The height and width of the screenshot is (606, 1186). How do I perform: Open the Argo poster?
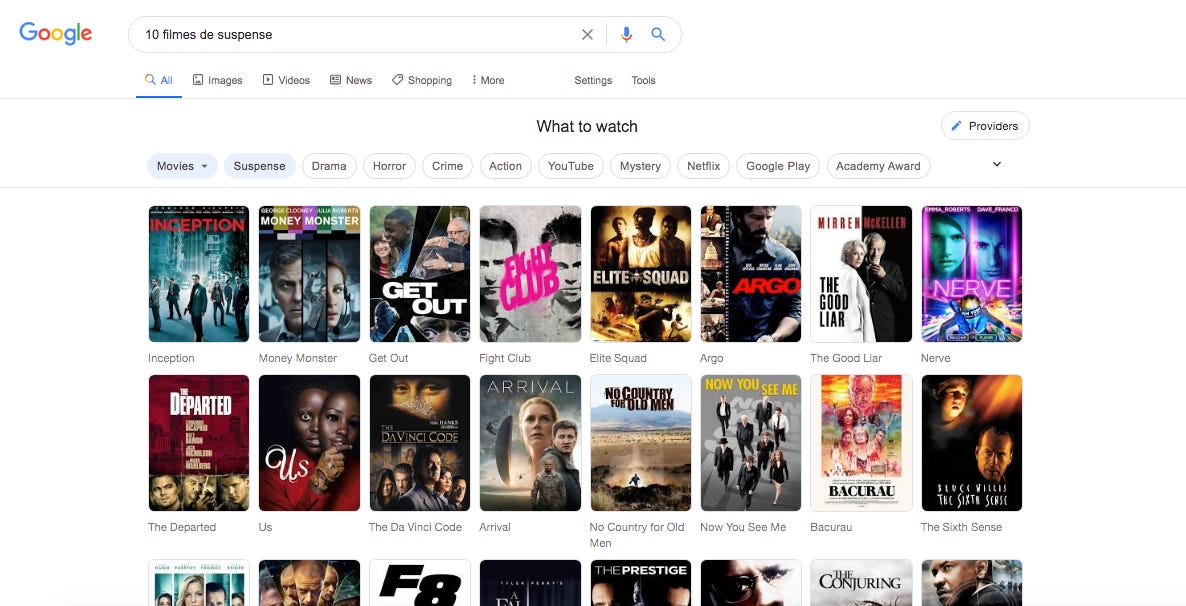click(751, 274)
